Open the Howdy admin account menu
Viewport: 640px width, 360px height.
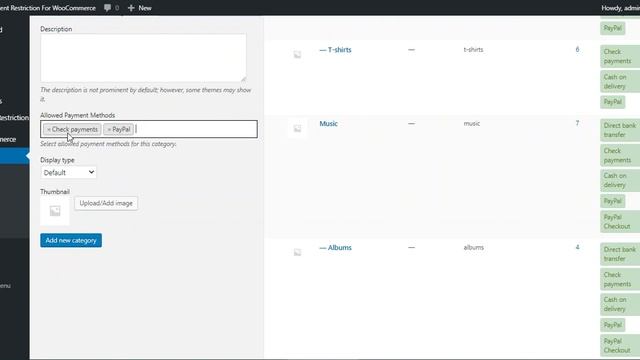point(620,8)
